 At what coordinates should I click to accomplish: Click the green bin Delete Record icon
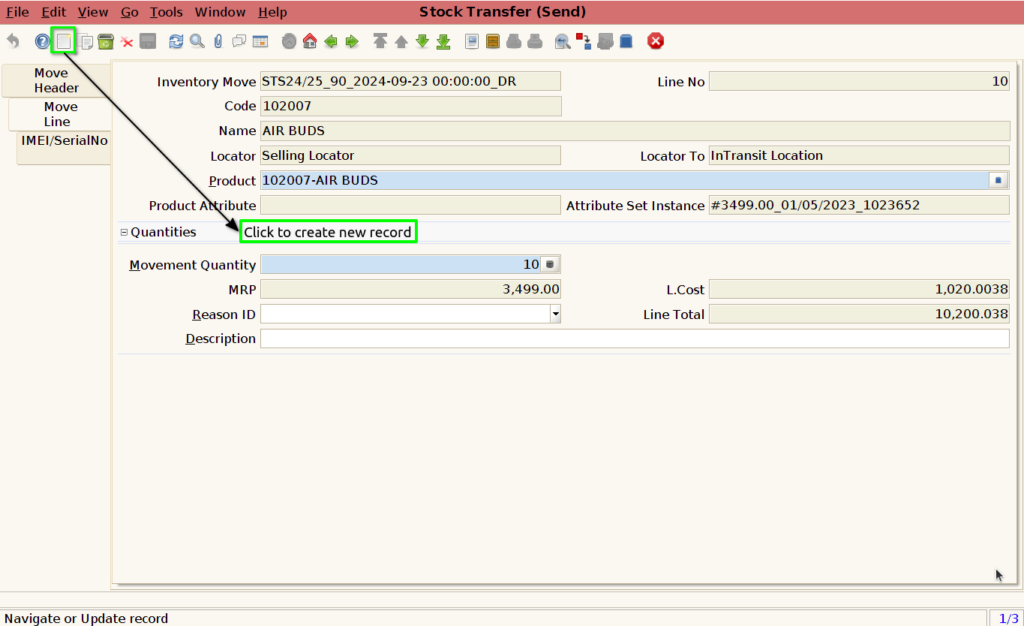[x=106, y=41]
